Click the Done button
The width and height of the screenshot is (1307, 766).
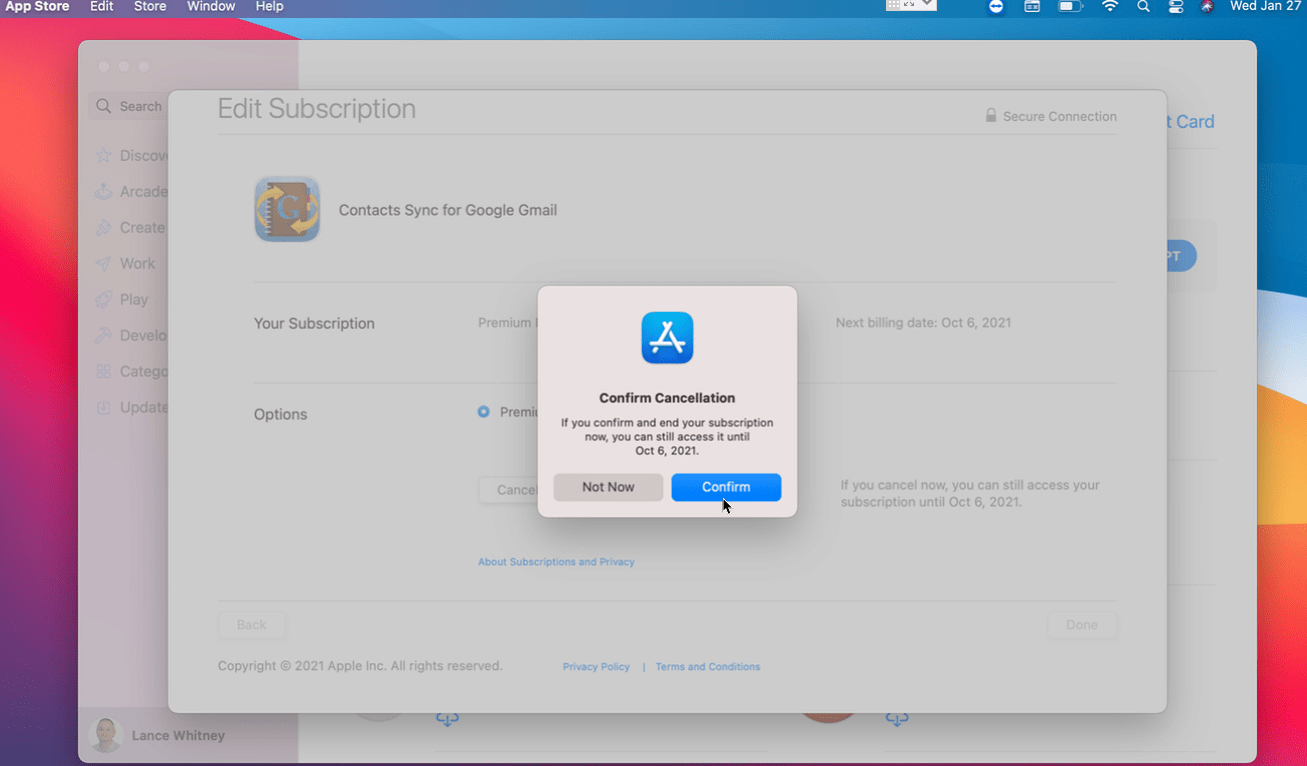[1082, 625]
